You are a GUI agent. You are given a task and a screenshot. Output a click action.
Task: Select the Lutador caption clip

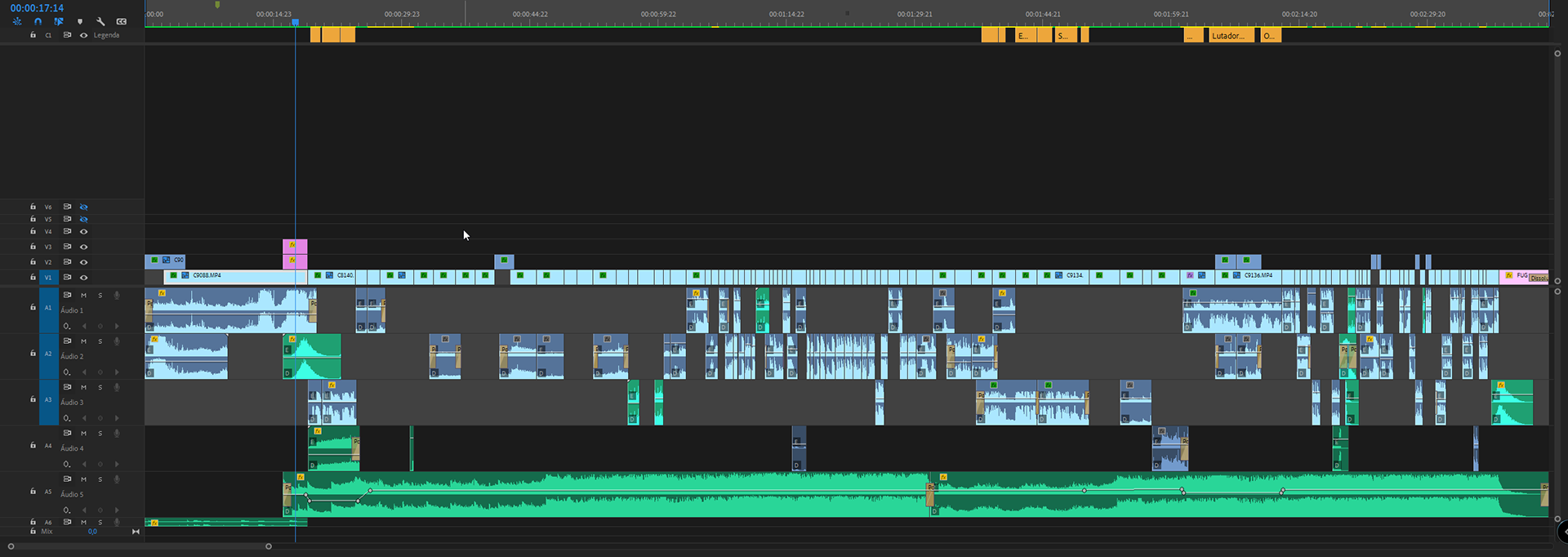1230,35
